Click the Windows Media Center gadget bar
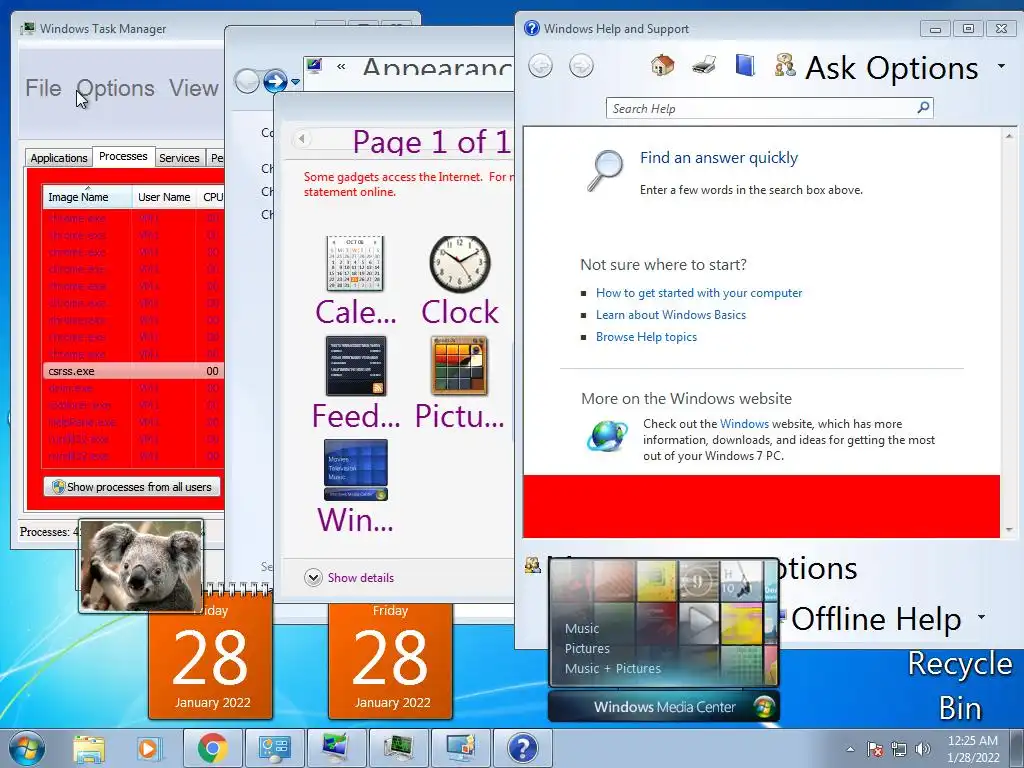Viewport: 1024px width, 768px height. pos(664,707)
